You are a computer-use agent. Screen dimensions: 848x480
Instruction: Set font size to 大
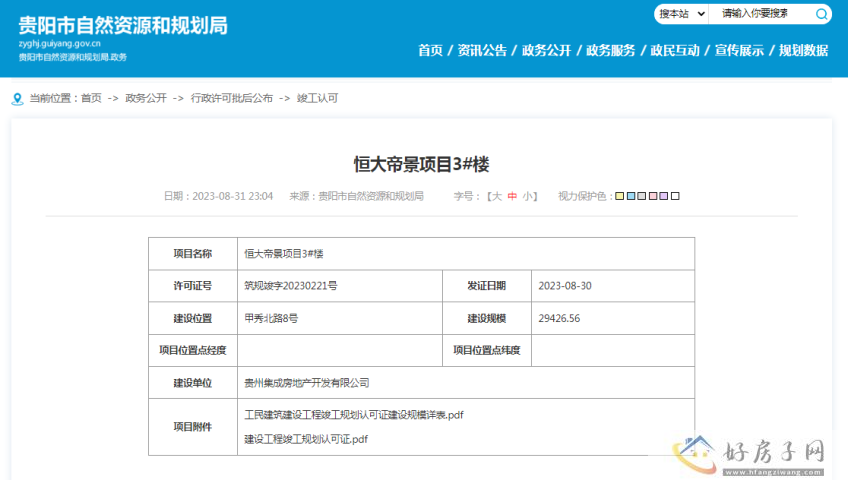pos(497,196)
